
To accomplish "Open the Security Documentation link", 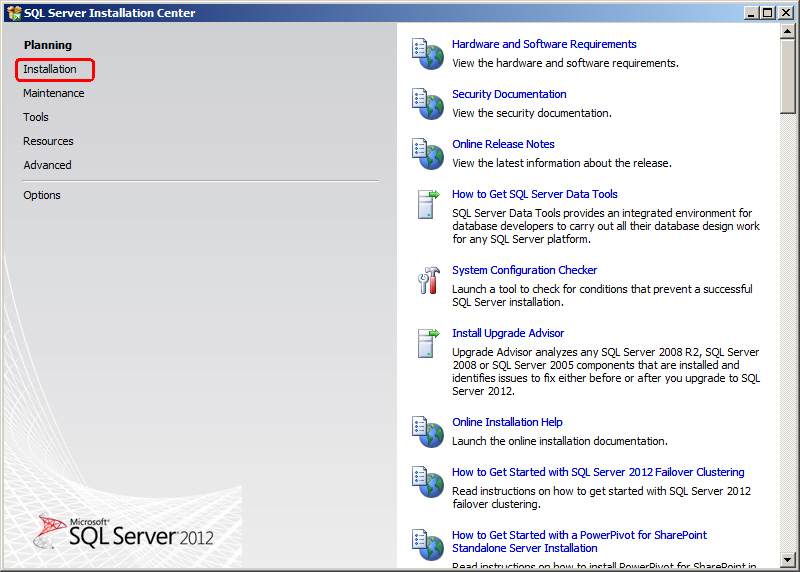I will [x=509, y=94].
